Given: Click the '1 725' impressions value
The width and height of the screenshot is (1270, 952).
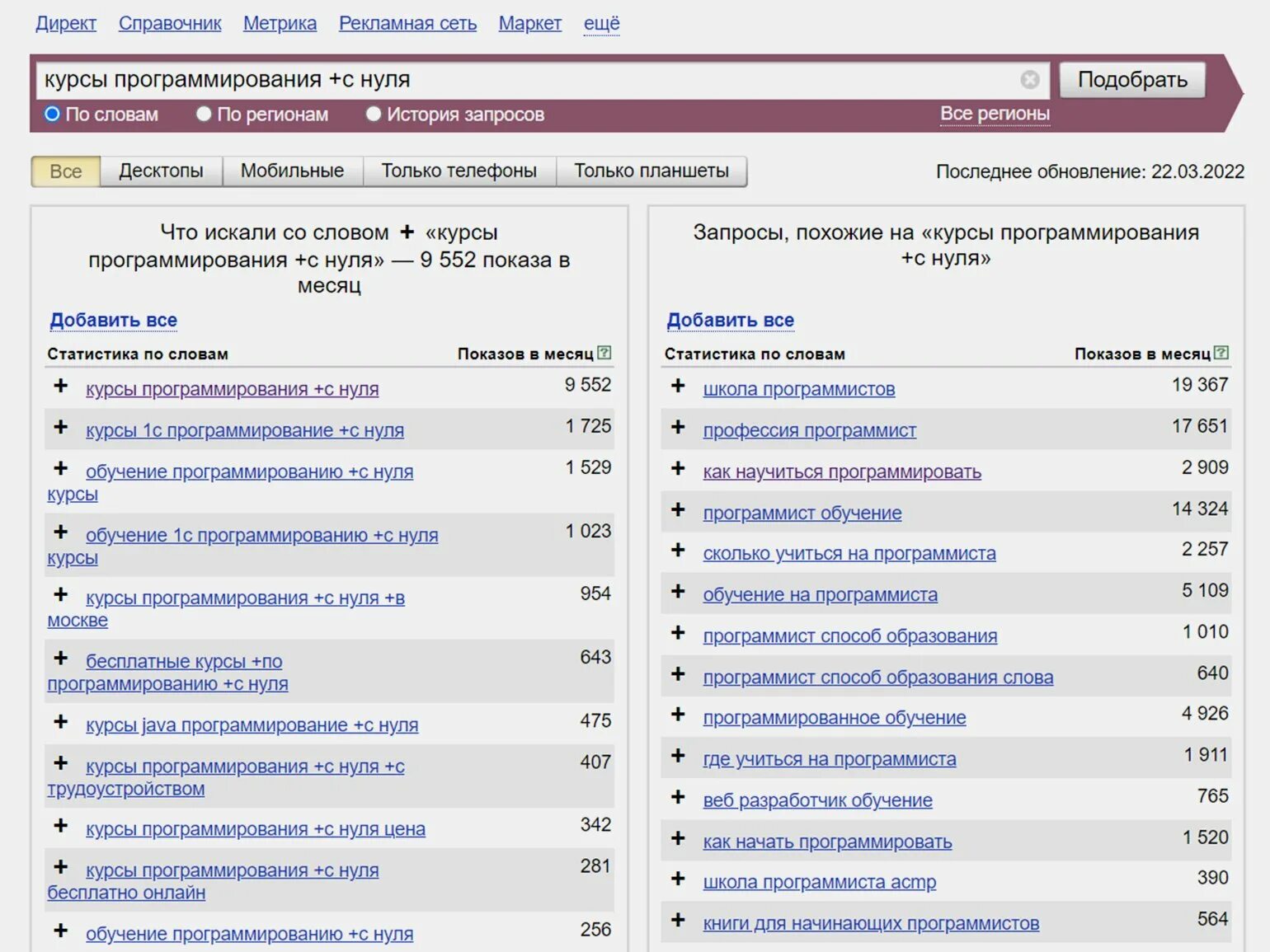Looking at the screenshot, I should click(588, 426).
